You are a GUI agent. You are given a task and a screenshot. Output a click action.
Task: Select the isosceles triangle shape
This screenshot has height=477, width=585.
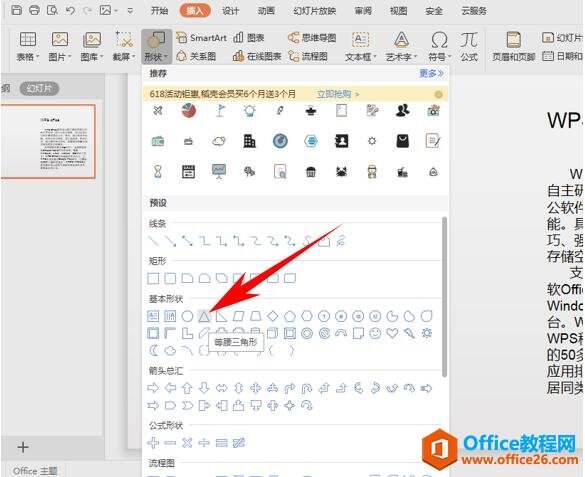204,316
